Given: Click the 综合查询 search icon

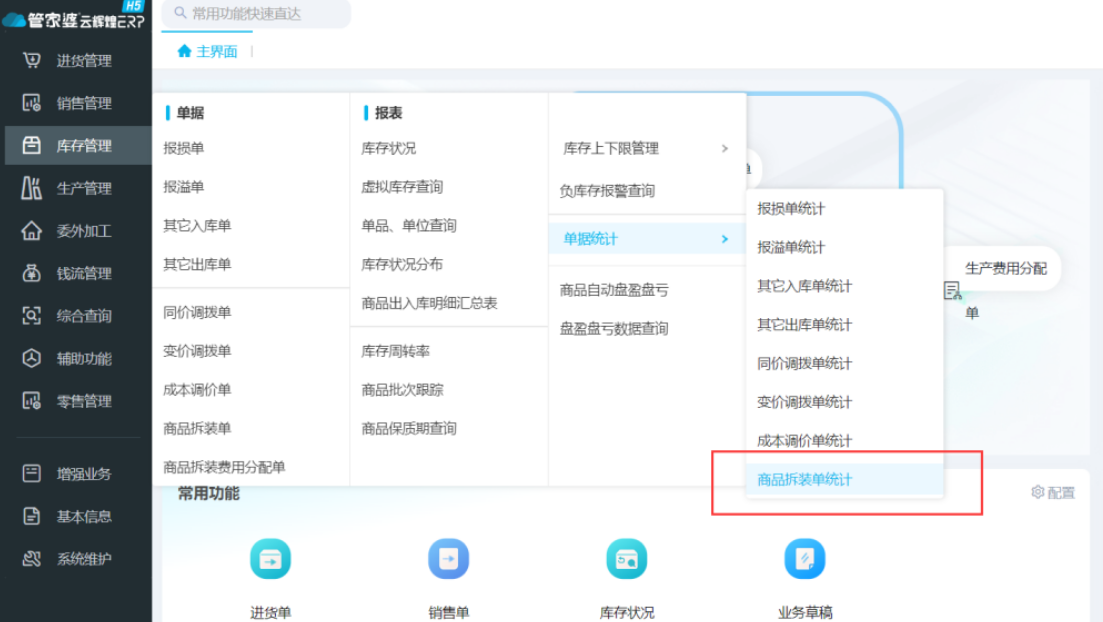Looking at the screenshot, I should (x=31, y=316).
